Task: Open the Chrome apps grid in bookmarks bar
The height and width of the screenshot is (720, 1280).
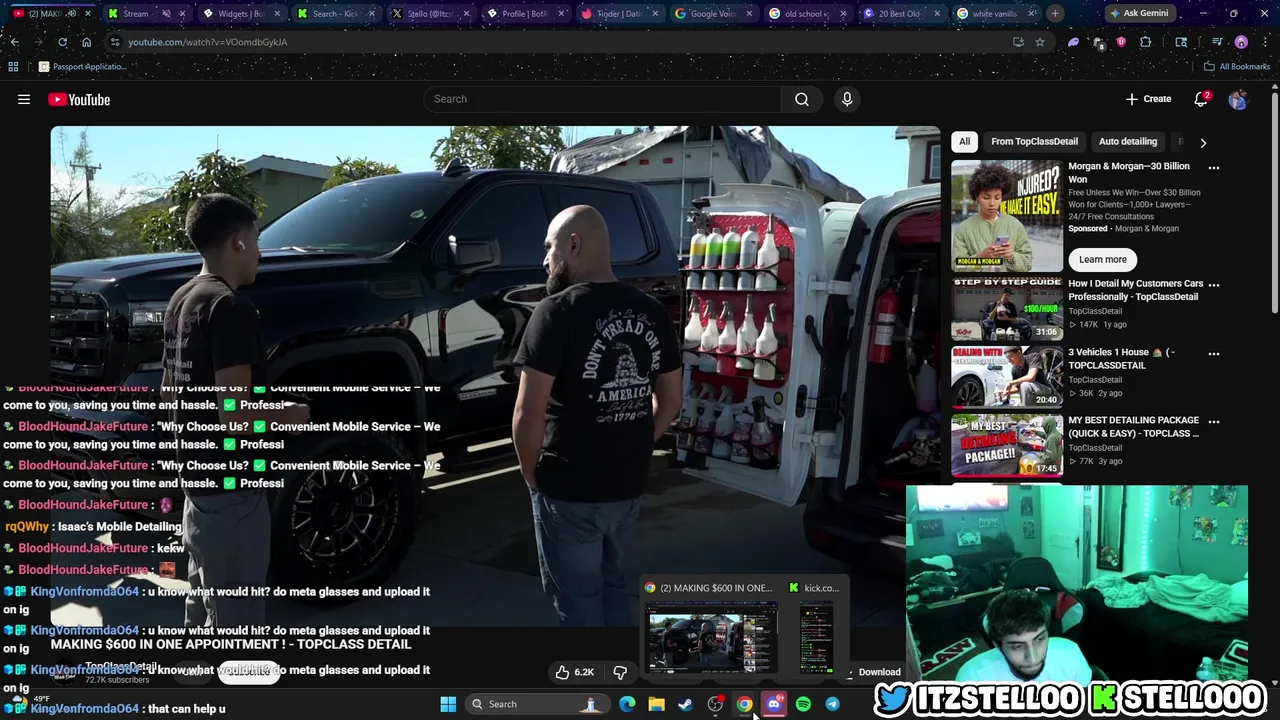Action: coord(13,66)
